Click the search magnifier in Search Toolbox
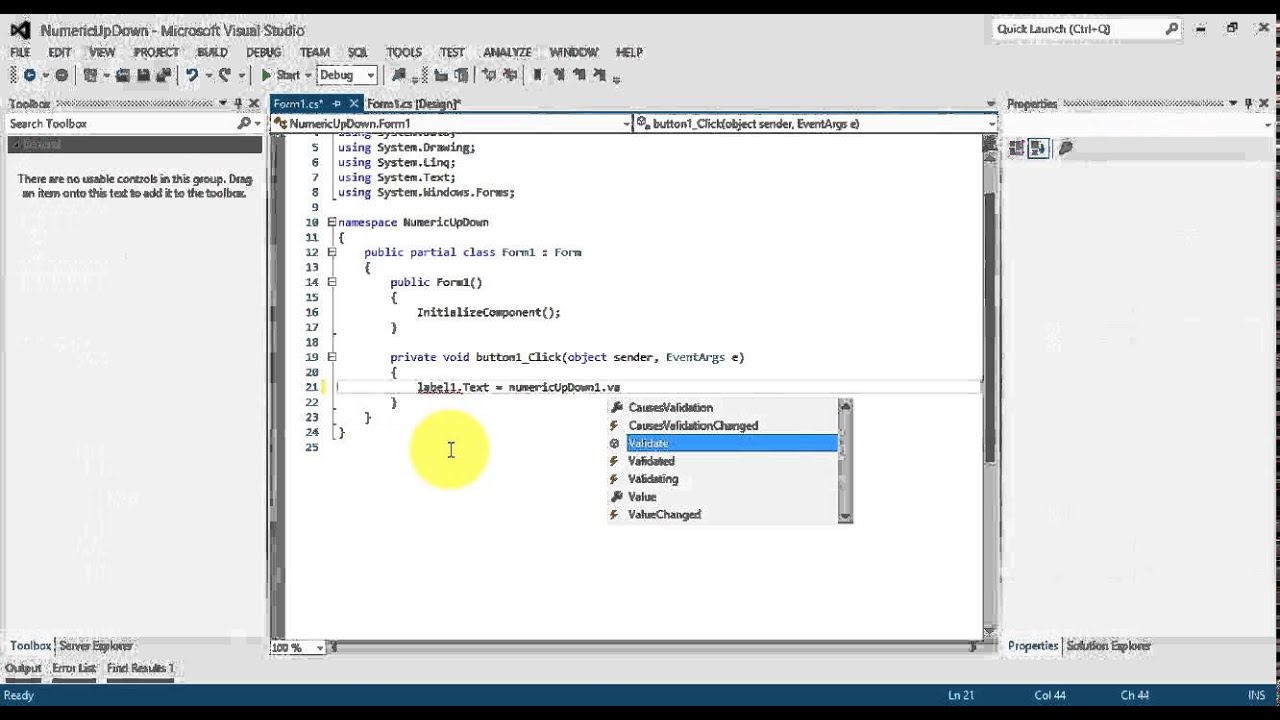The width and height of the screenshot is (1280, 720). (x=243, y=123)
